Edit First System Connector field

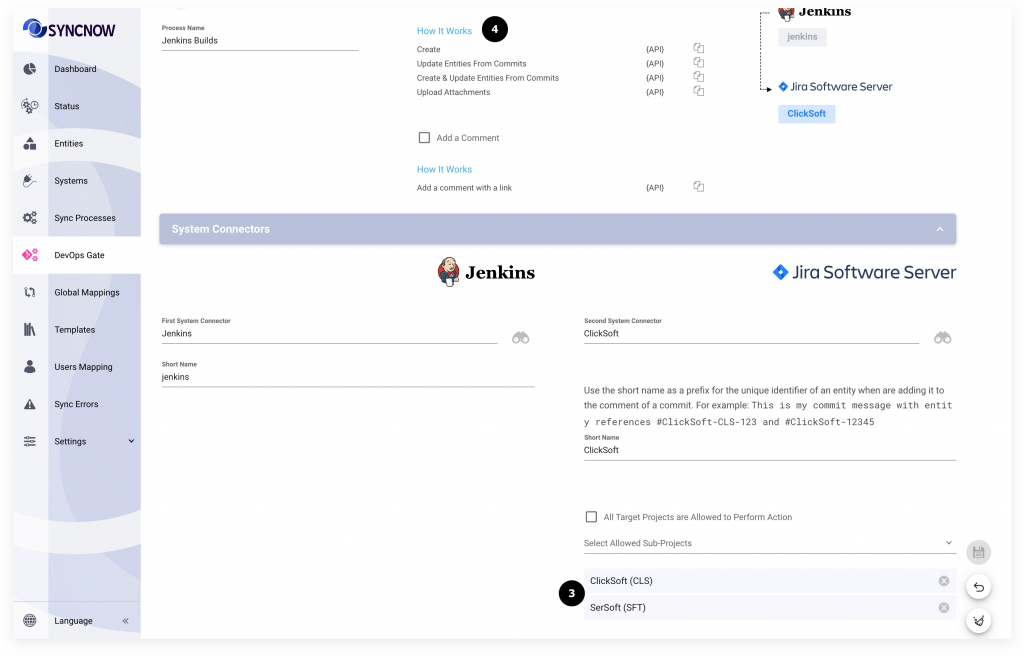pos(329,333)
